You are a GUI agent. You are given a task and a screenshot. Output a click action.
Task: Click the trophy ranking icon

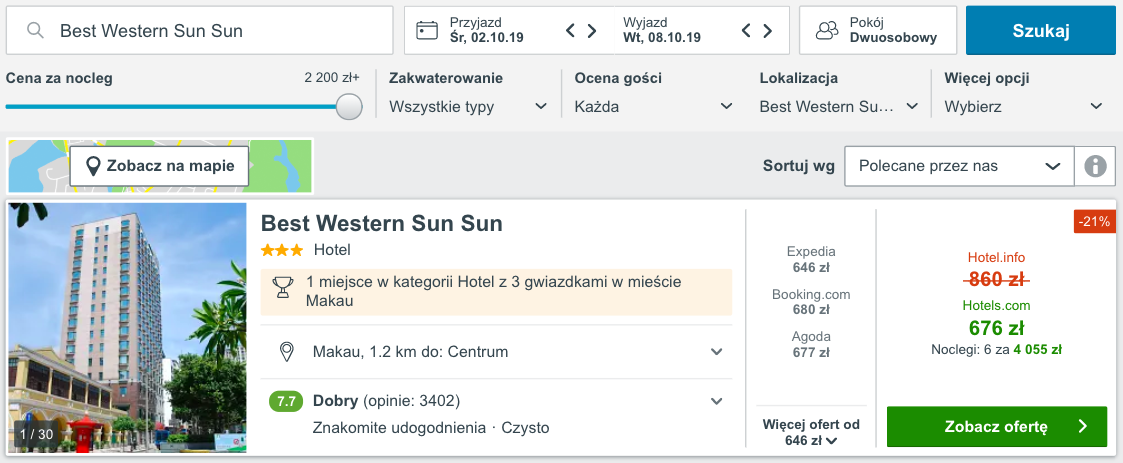pos(283,291)
